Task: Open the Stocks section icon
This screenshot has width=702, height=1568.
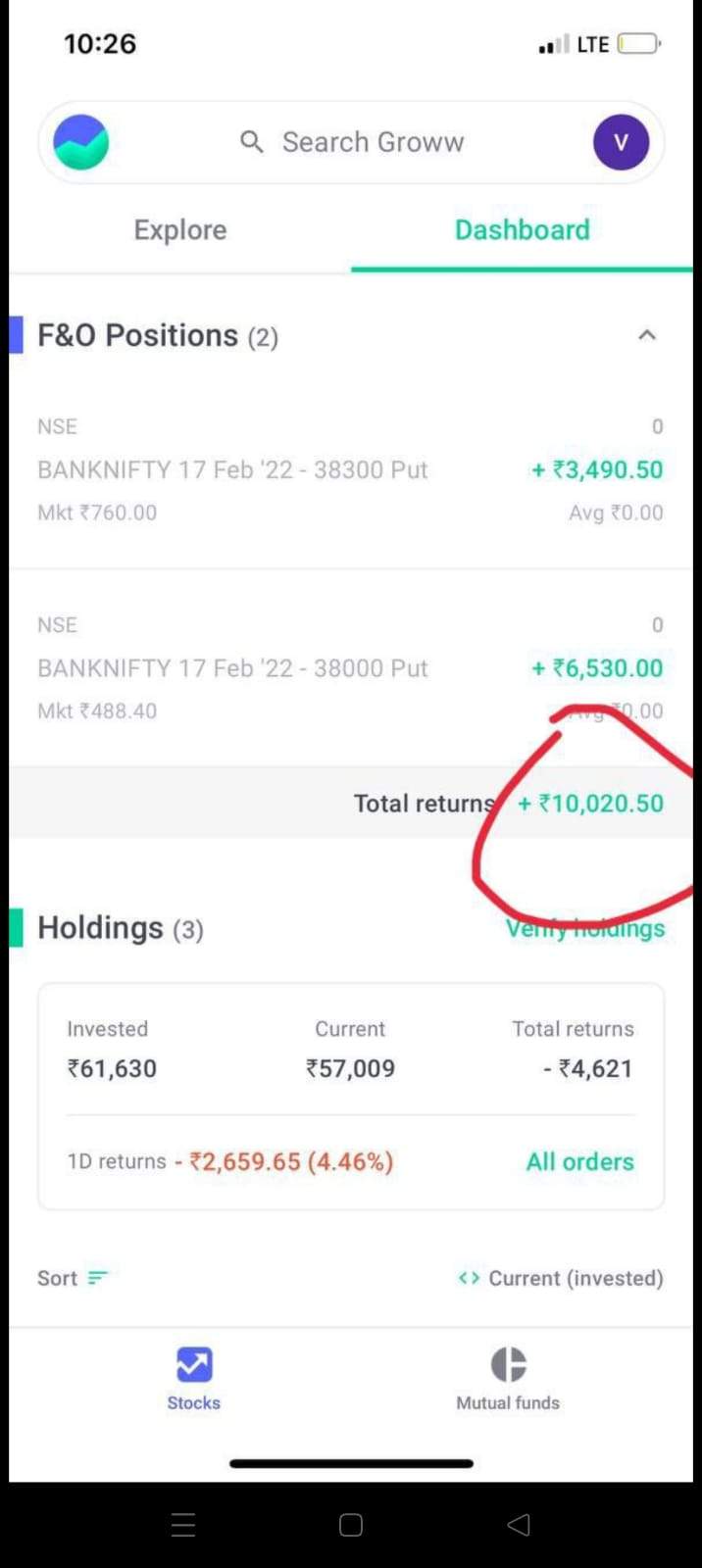Action: click(194, 1364)
